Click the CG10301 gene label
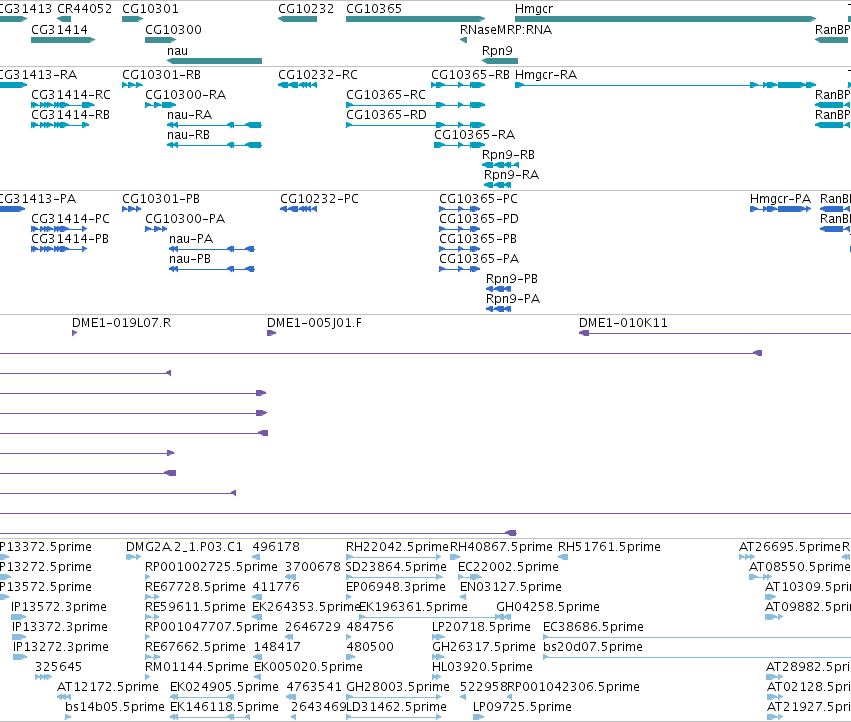 (150, 9)
